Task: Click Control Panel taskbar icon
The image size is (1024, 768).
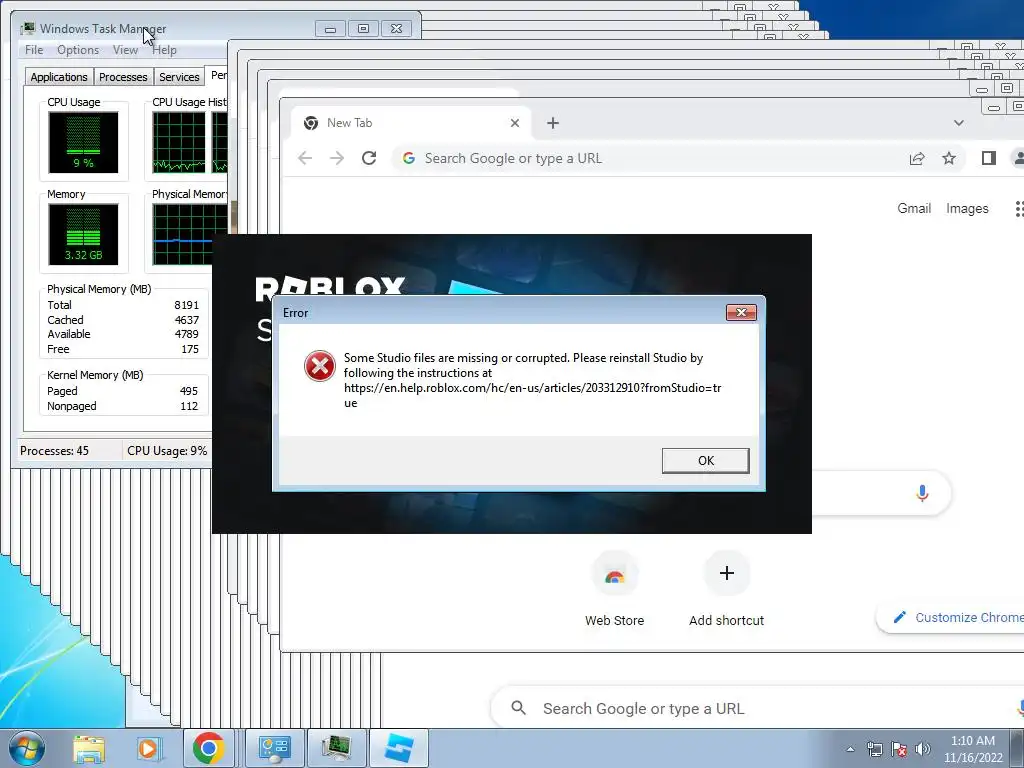Action: 274,748
